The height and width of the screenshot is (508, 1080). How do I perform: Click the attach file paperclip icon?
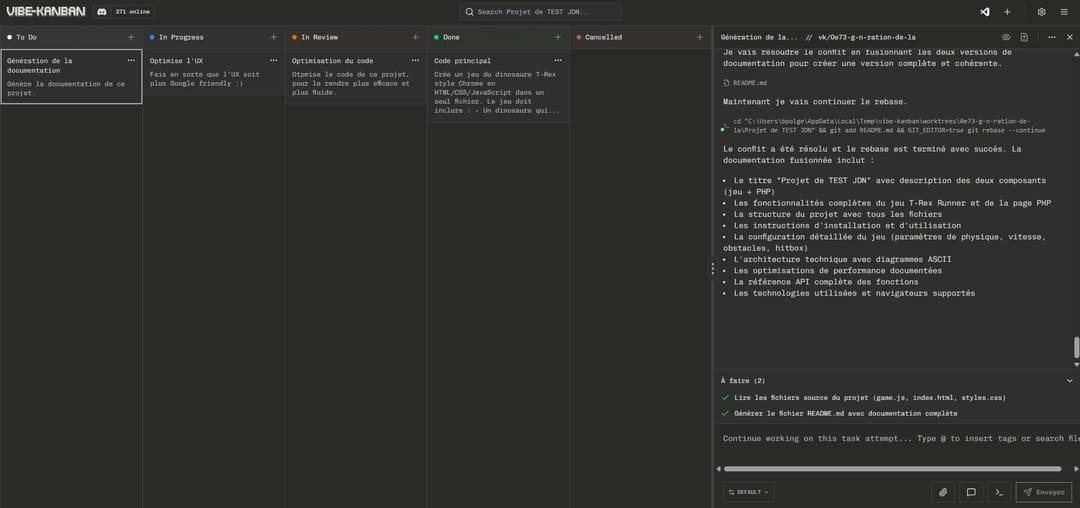pos(942,492)
